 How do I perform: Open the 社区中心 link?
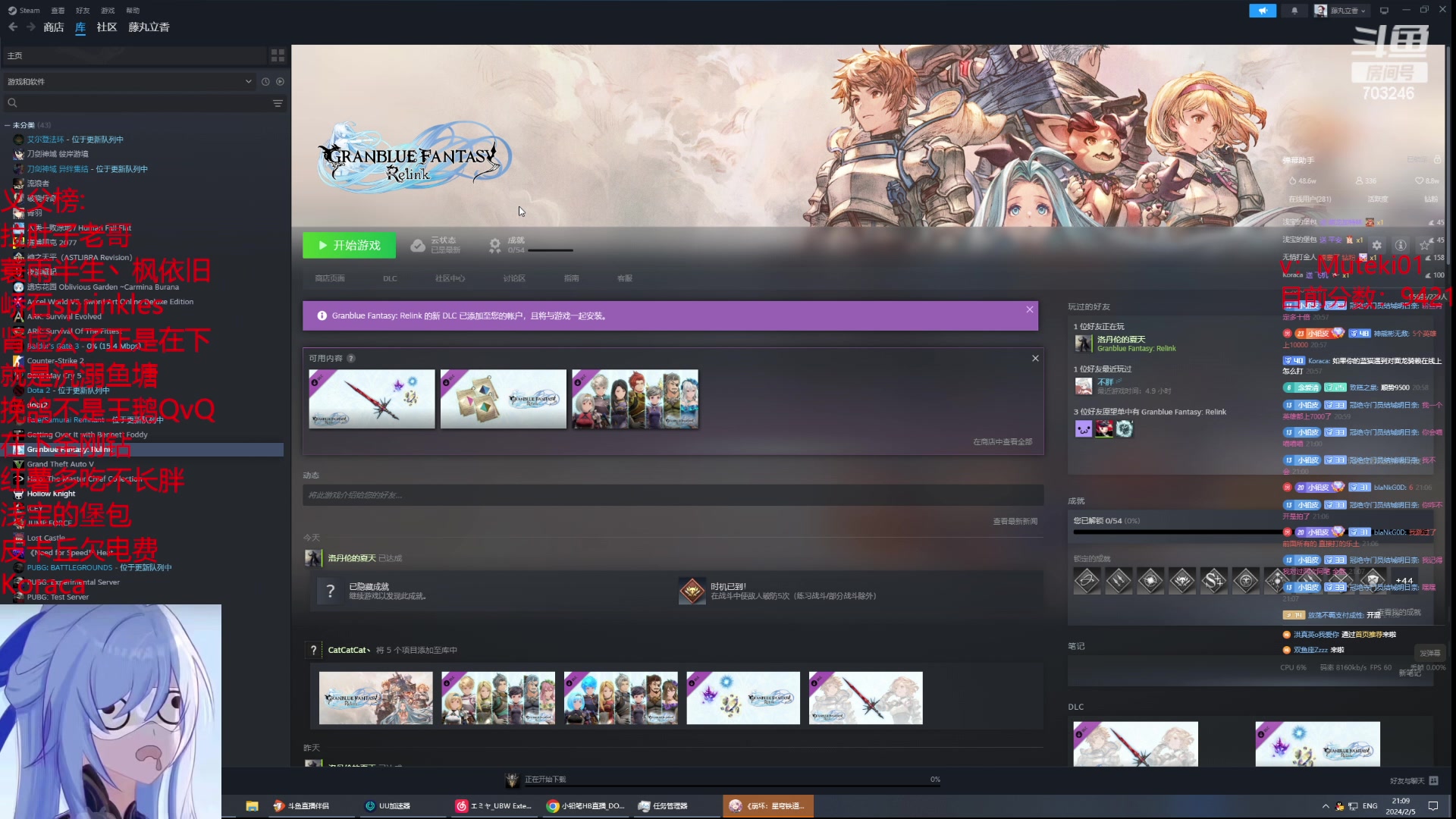point(450,278)
